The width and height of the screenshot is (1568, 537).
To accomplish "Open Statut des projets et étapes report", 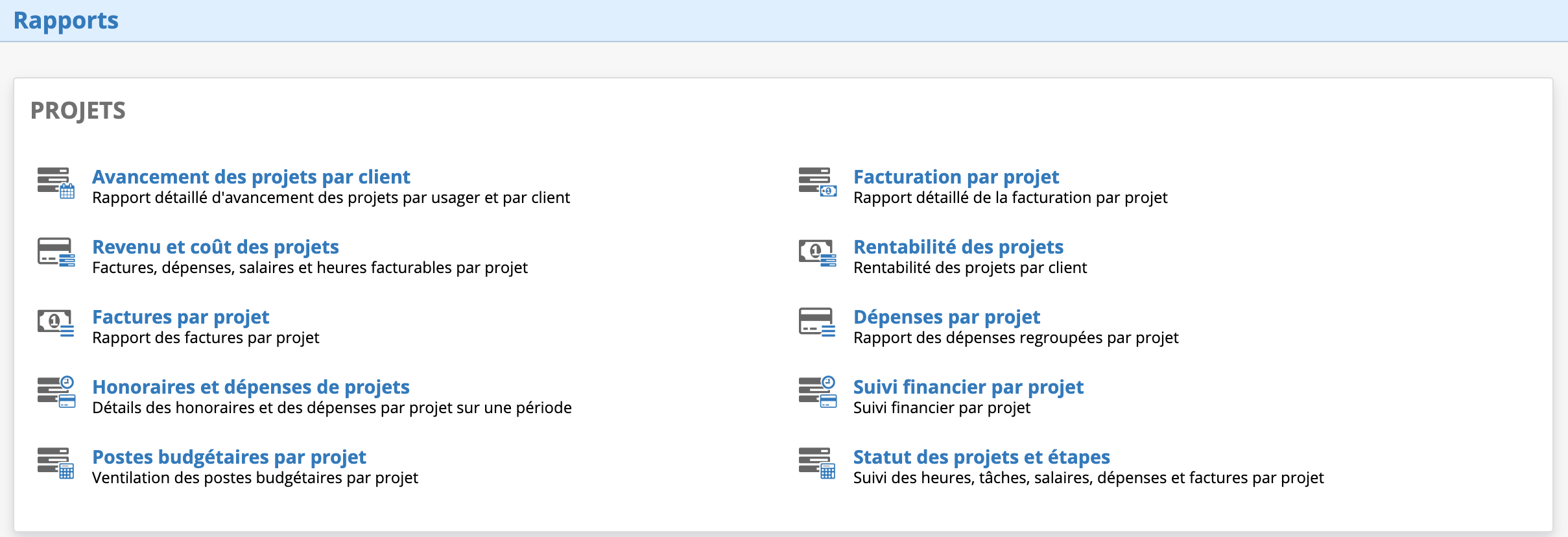I will click(982, 457).
